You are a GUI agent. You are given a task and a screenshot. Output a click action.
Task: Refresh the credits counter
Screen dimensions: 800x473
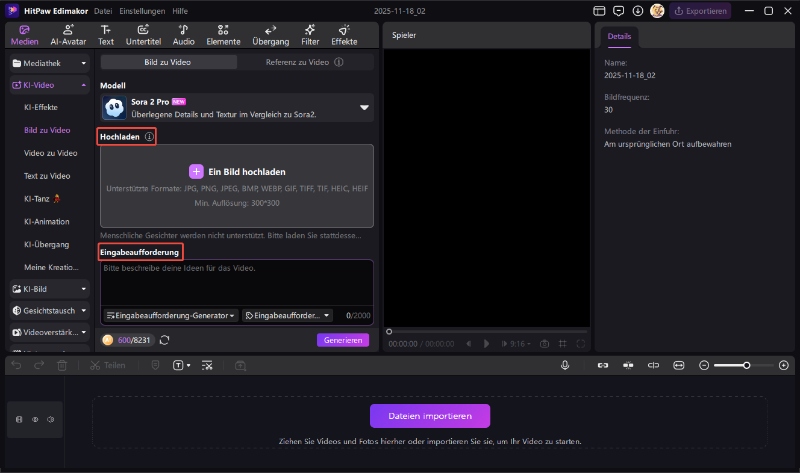pos(164,340)
